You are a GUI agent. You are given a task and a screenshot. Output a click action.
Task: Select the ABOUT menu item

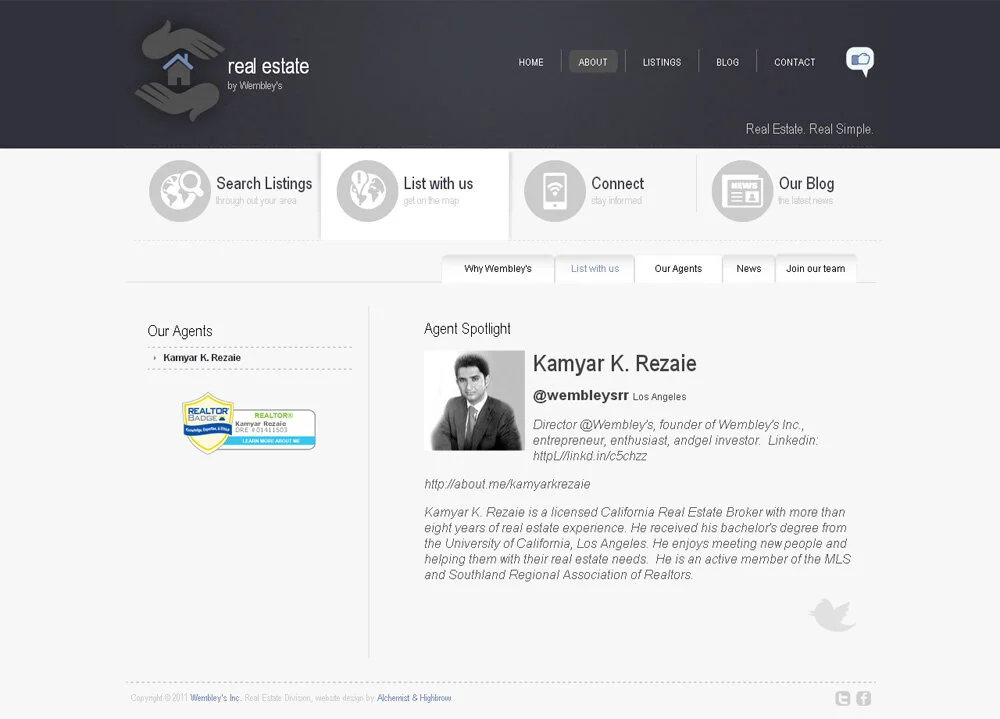[593, 62]
